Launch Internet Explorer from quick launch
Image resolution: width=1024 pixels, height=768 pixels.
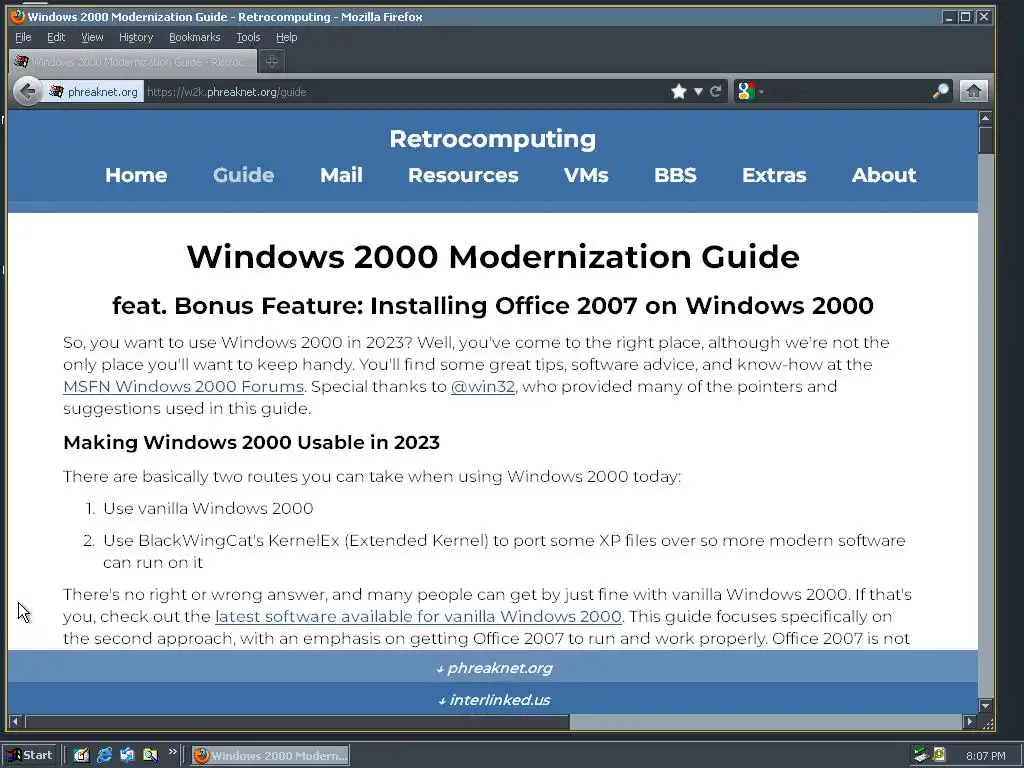[x=104, y=756]
